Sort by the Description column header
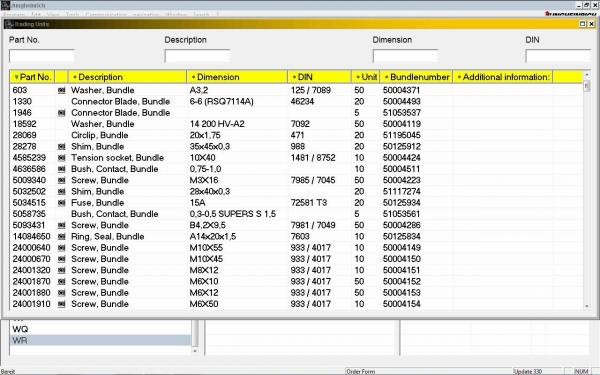 click(127, 77)
